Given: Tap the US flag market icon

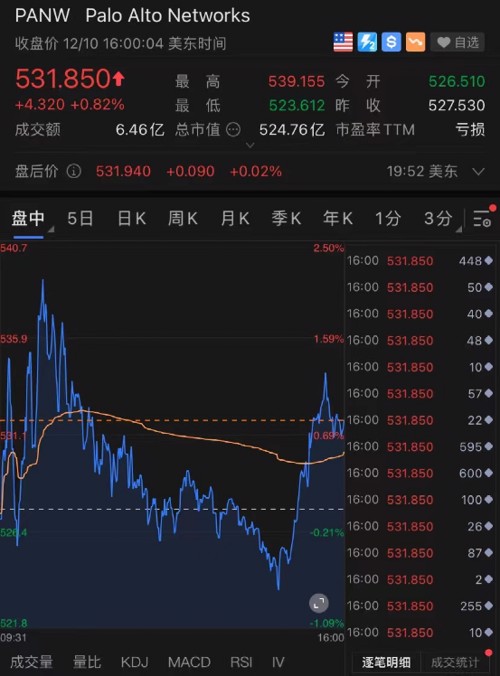Looking at the screenshot, I should [x=343, y=42].
